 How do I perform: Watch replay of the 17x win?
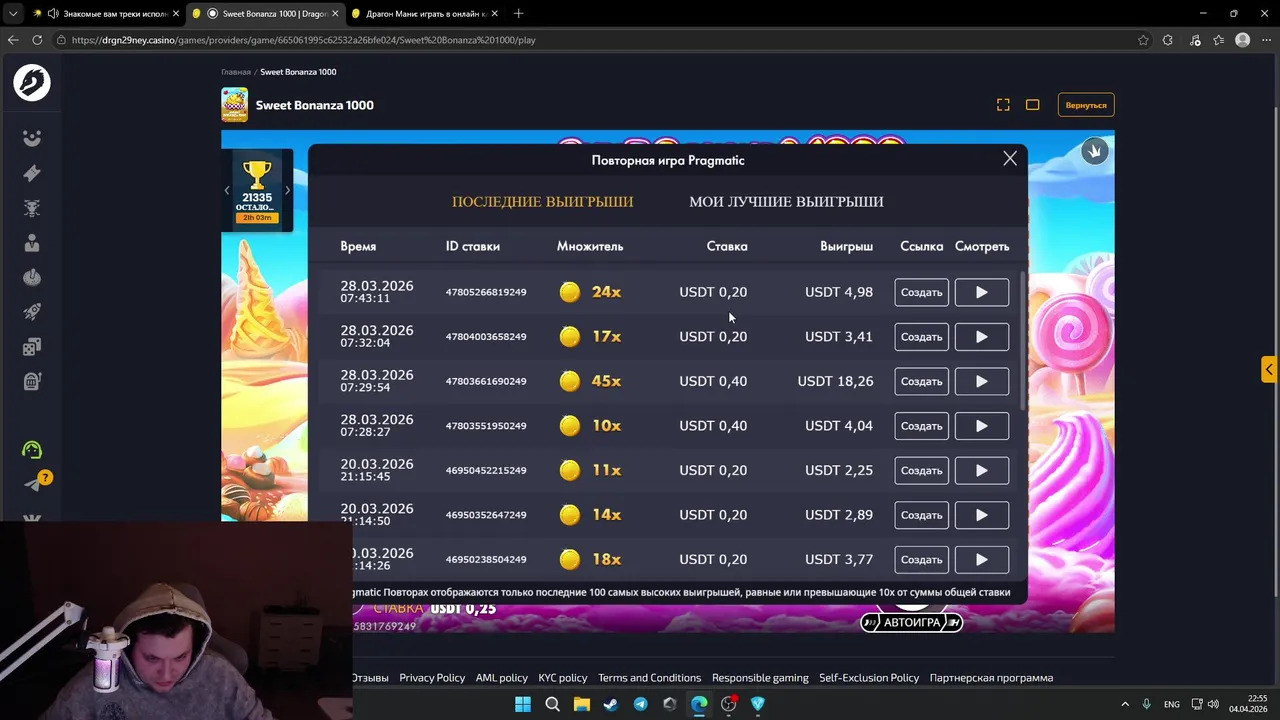pyautogui.click(x=981, y=337)
